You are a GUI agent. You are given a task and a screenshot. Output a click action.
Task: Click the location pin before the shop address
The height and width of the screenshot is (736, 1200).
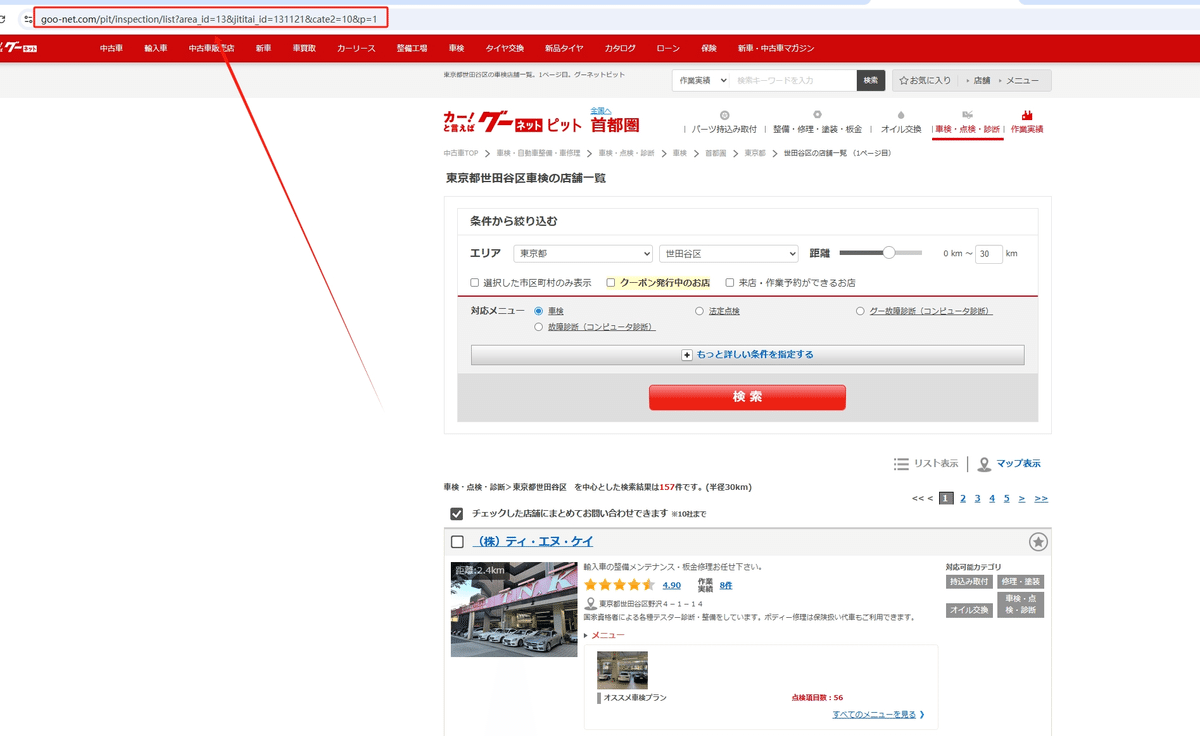click(590, 604)
